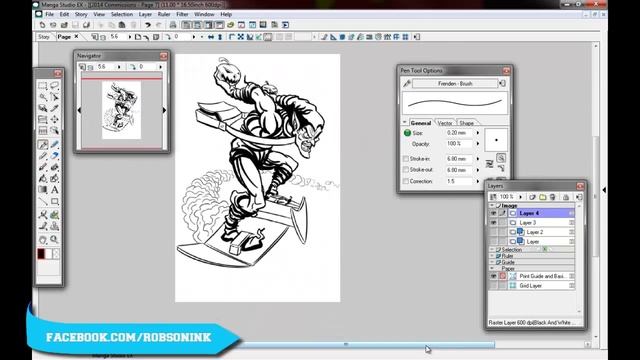Screen dimensions: 640x360
Task: Toggle the Stroke-in checkbox
Action: (406, 159)
